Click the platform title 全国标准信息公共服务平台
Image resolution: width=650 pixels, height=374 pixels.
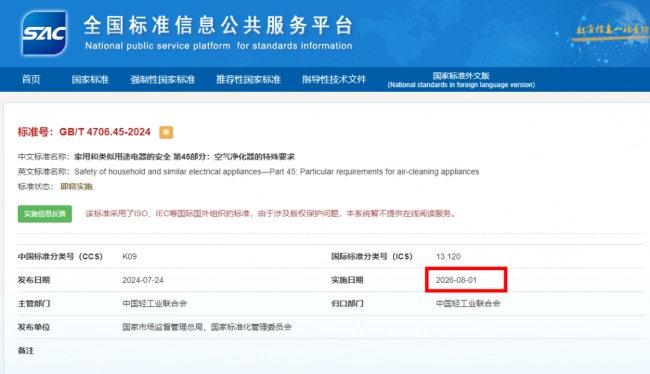[x=218, y=25]
